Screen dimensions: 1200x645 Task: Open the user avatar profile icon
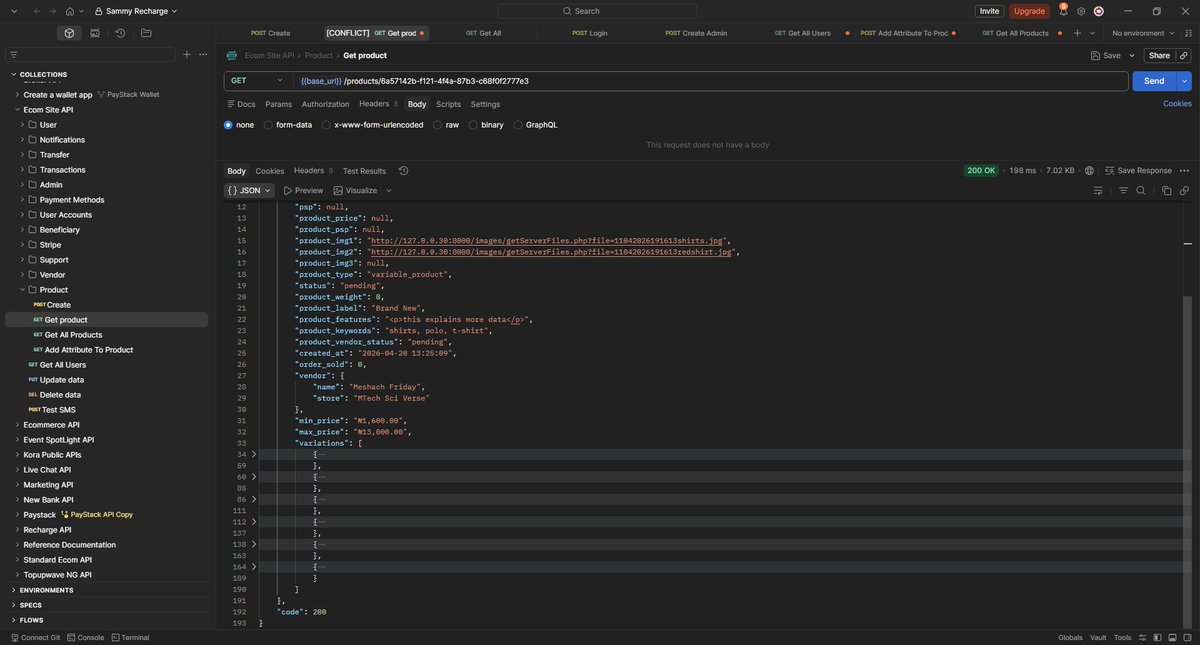click(x=1099, y=11)
